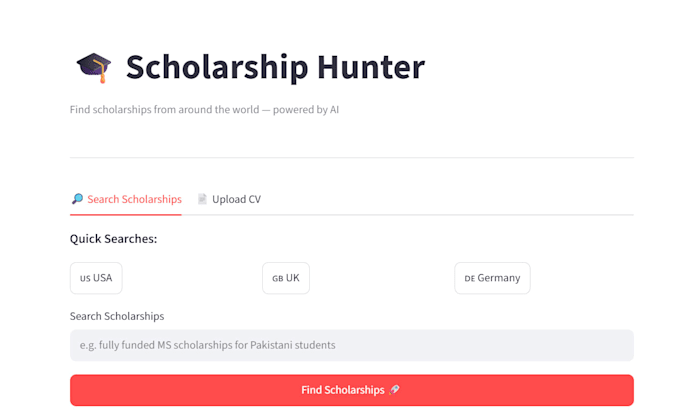Choose the UK quick search button
680x417 pixels.
pos(286,278)
